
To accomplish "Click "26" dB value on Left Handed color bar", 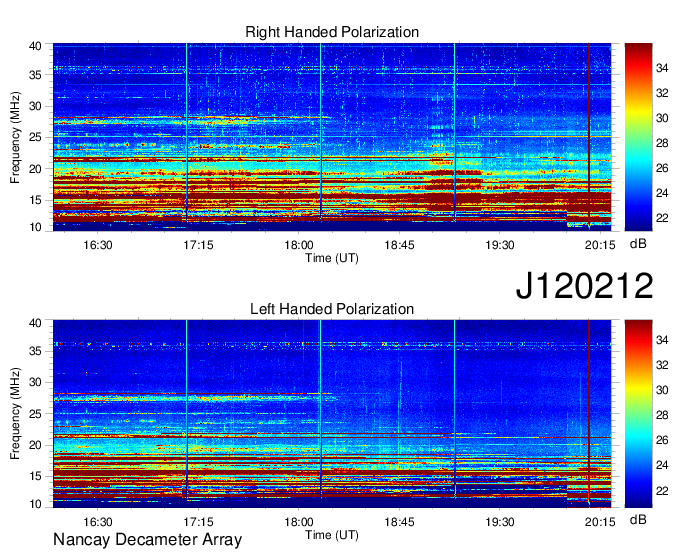I will pyautogui.click(x=662, y=441).
